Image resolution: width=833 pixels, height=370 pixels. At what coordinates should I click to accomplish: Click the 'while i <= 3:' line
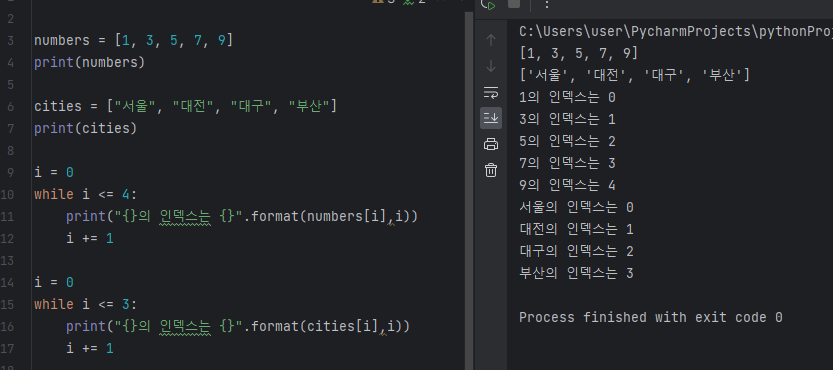click(x=86, y=304)
